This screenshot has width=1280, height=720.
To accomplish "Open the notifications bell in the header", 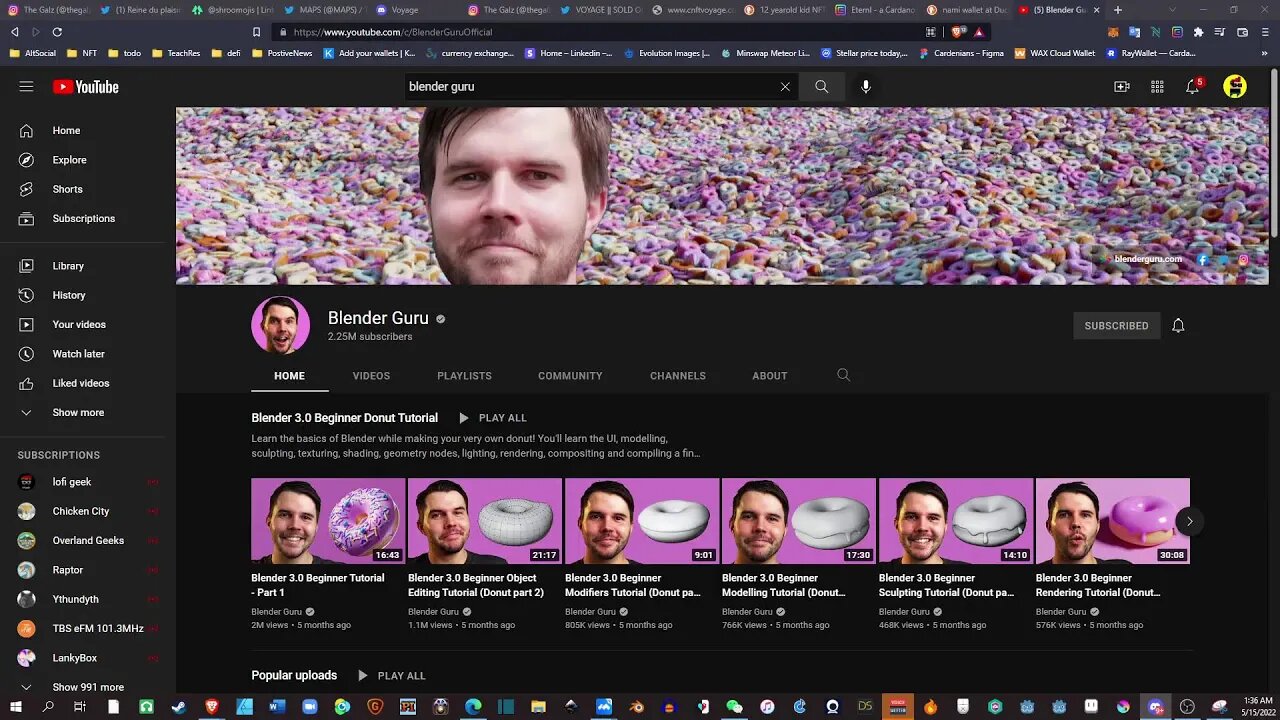I will coord(1192,87).
